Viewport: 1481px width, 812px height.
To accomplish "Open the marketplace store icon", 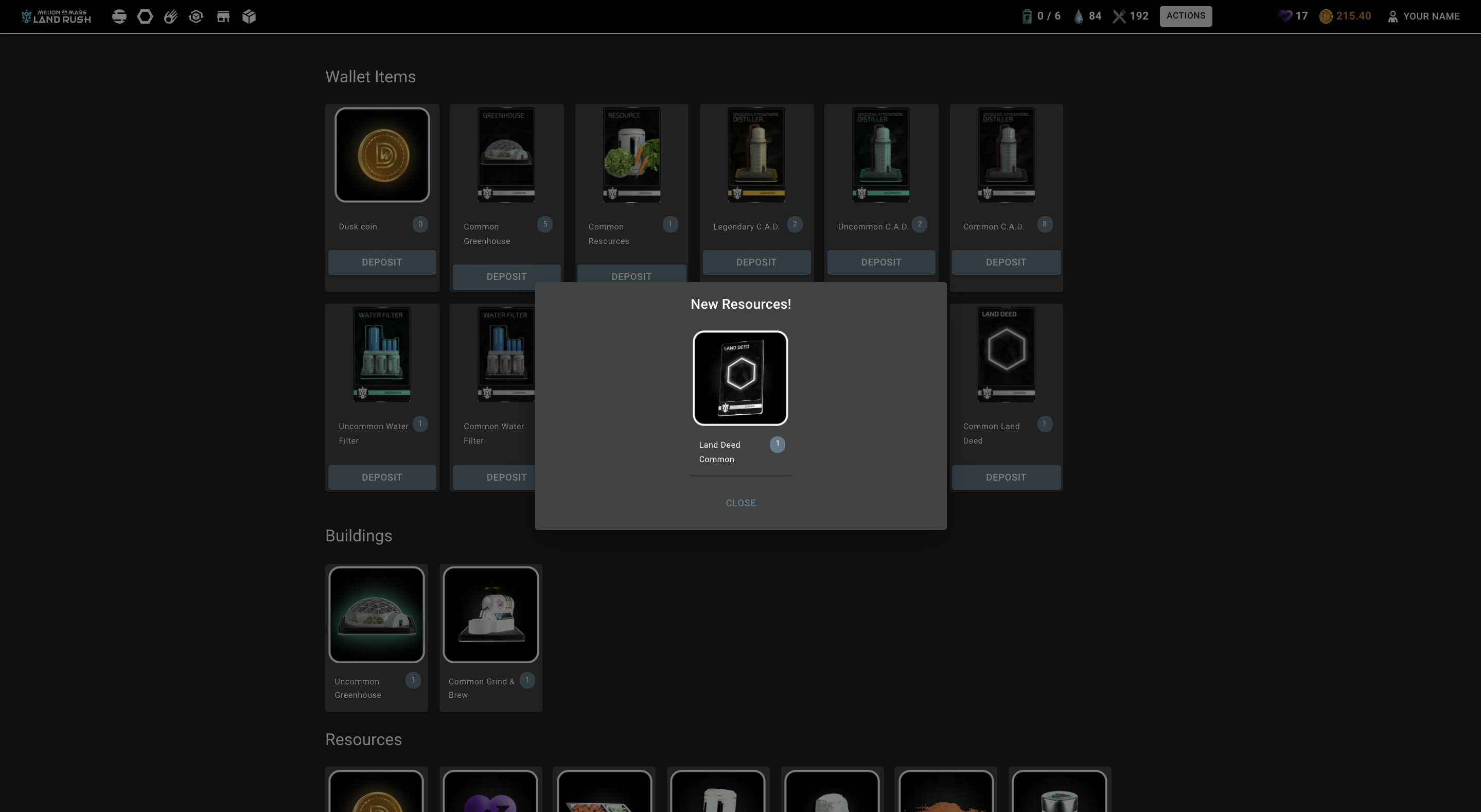I will tap(223, 16).
